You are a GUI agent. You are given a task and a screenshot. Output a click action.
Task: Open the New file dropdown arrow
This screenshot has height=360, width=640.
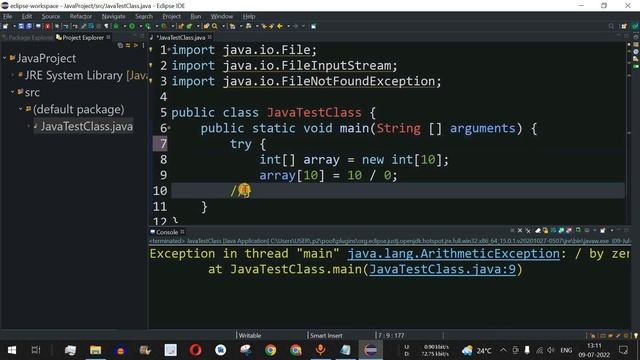(14, 26)
